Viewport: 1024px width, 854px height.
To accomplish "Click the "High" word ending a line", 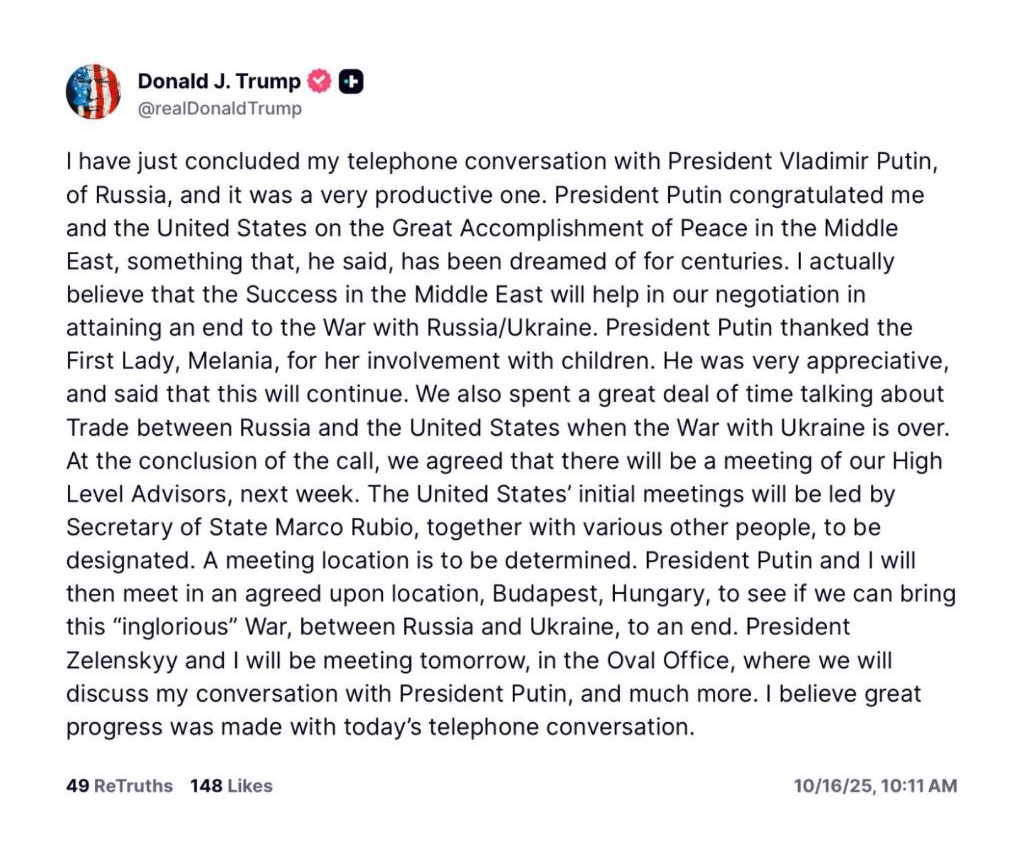I will pos(915,460).
